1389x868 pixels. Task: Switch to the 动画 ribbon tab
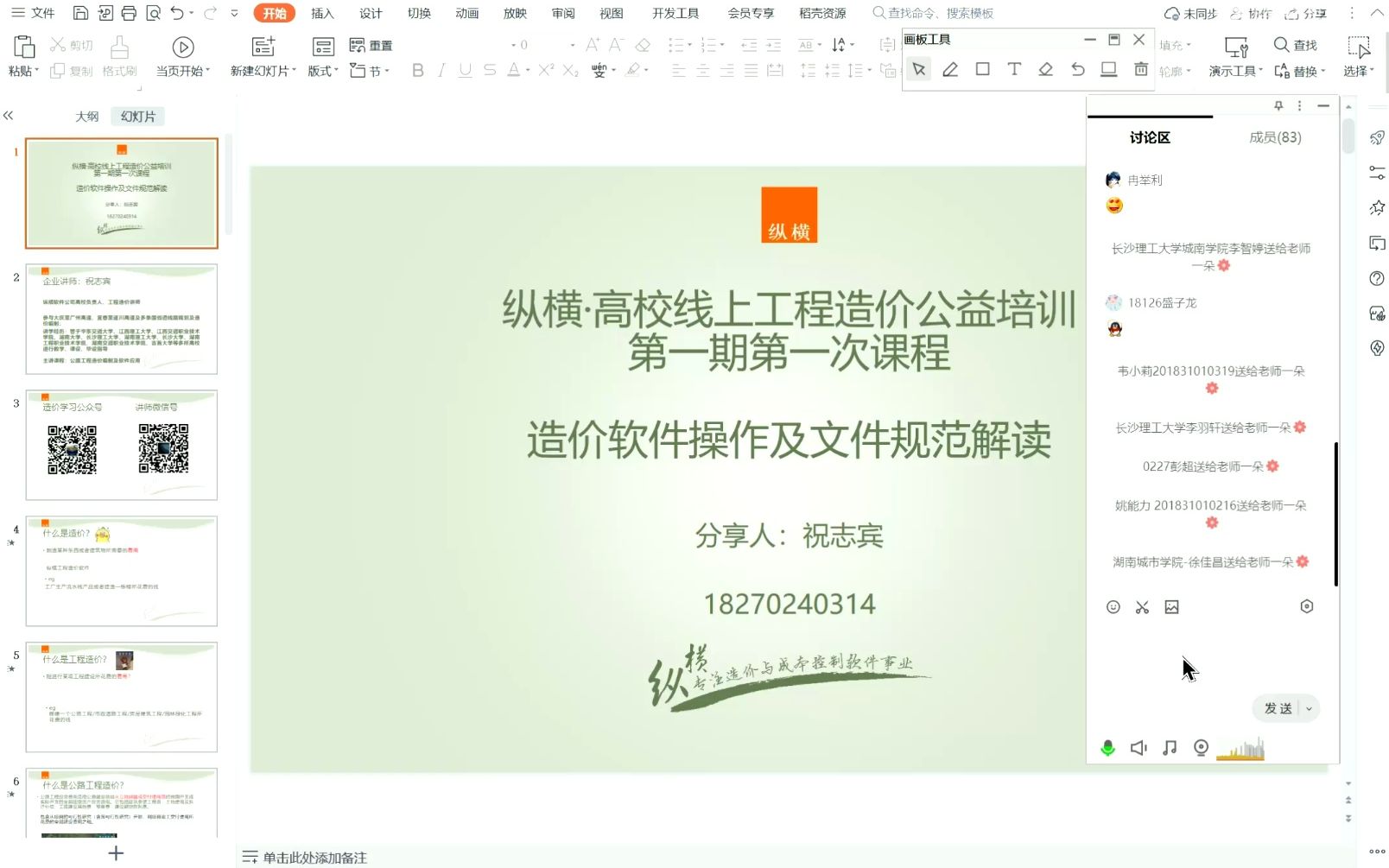[x=467, y=13]
